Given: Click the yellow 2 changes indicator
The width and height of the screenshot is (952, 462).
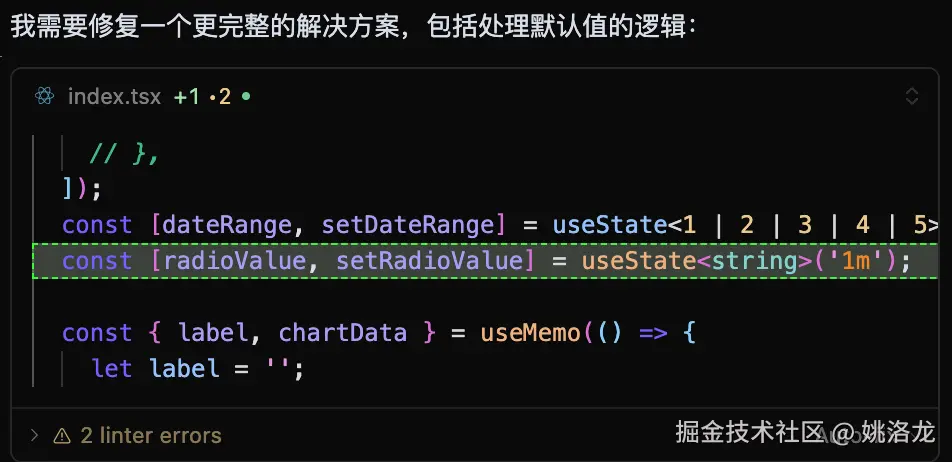Looking at the screenshot, I should (x=221, y=97).
